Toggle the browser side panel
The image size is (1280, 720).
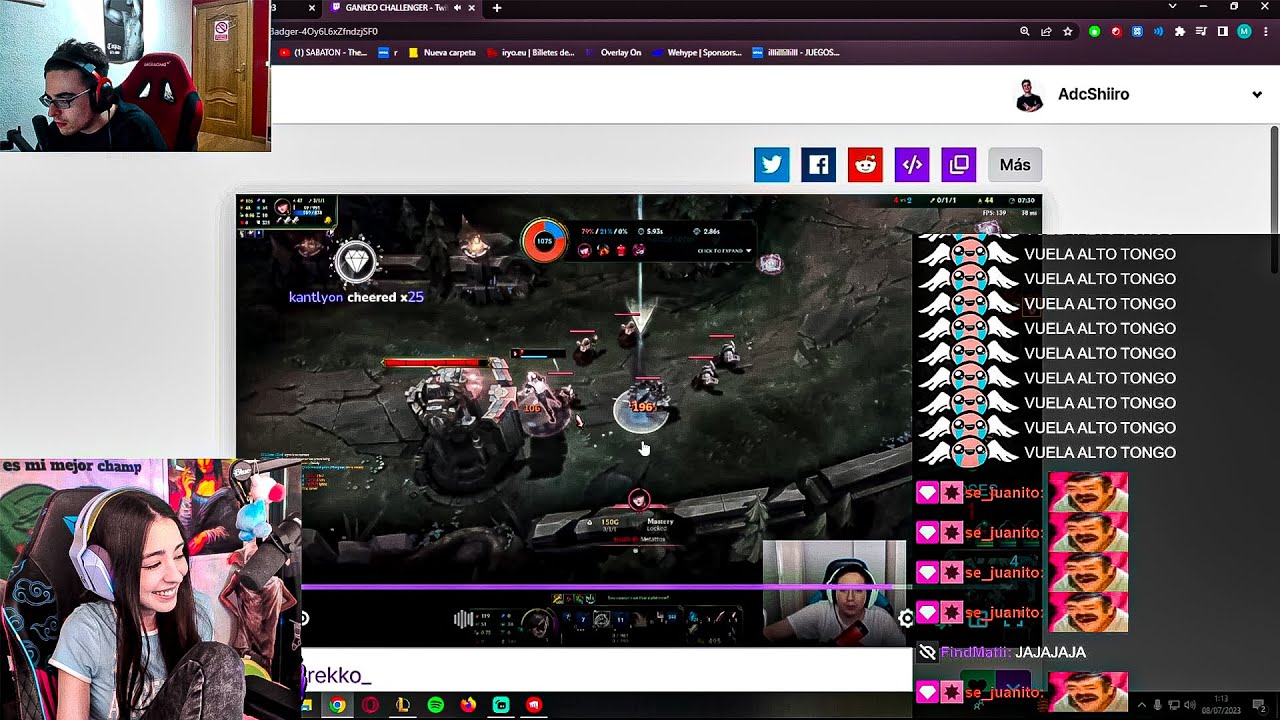click(x=1222, y=32)
